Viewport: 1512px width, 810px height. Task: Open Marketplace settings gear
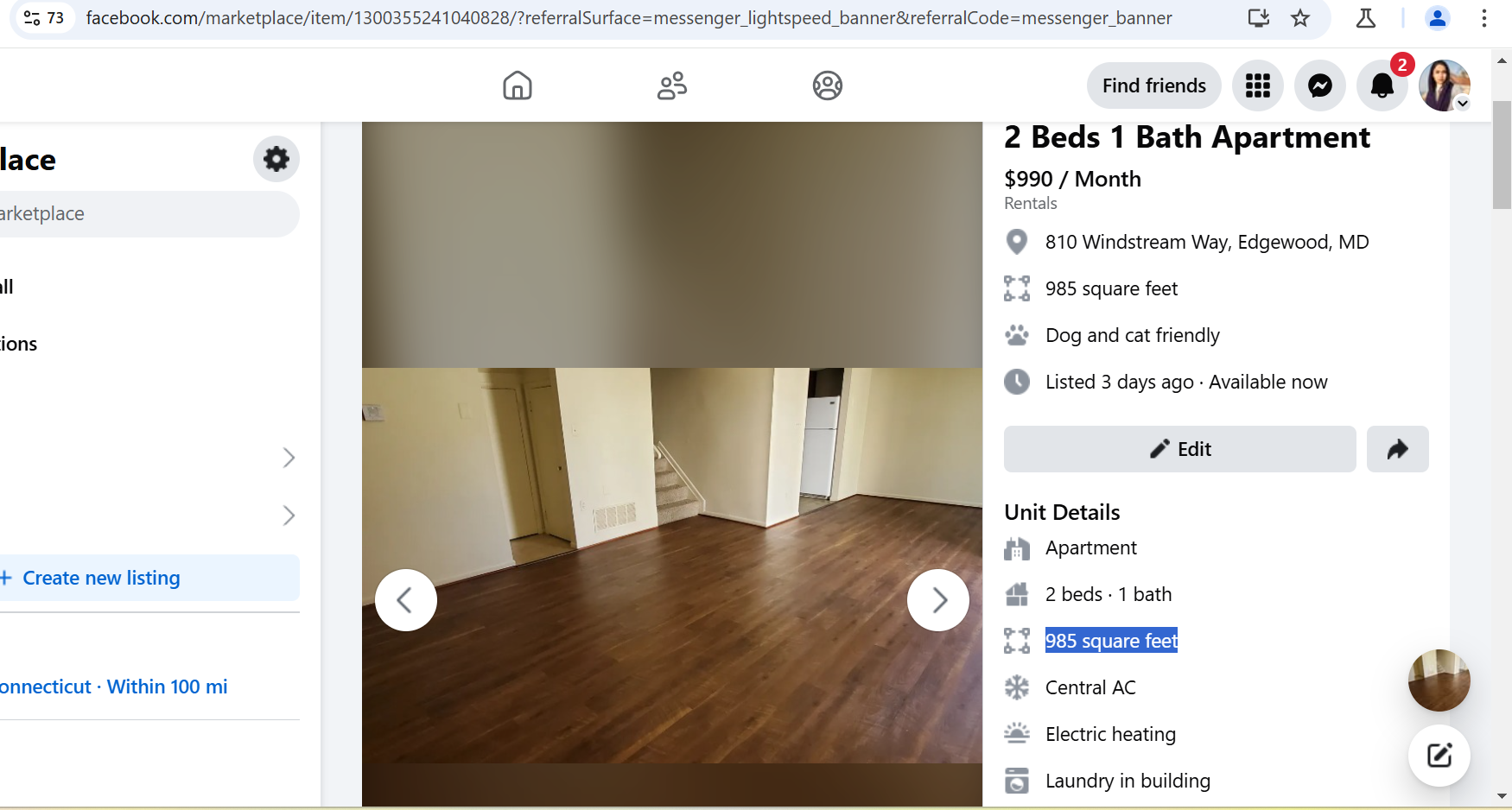tap(276, 159)
